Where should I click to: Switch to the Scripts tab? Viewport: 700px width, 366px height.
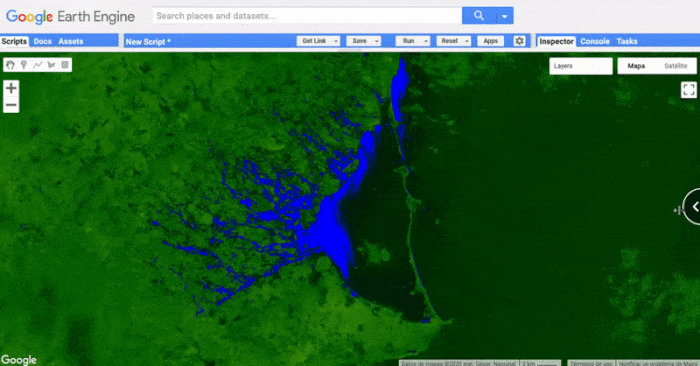[x=14, y=41]
